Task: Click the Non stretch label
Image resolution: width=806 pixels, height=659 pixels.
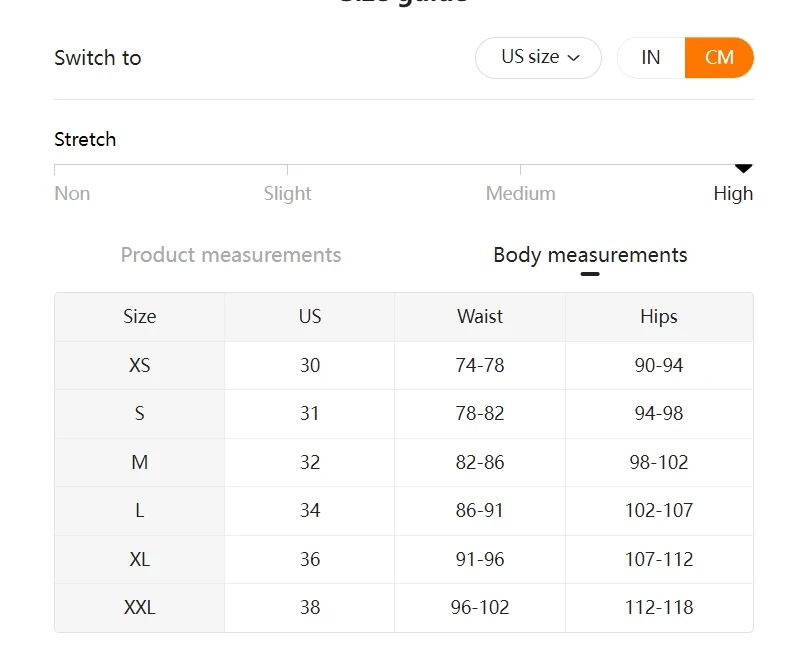Action: point(72,194)
